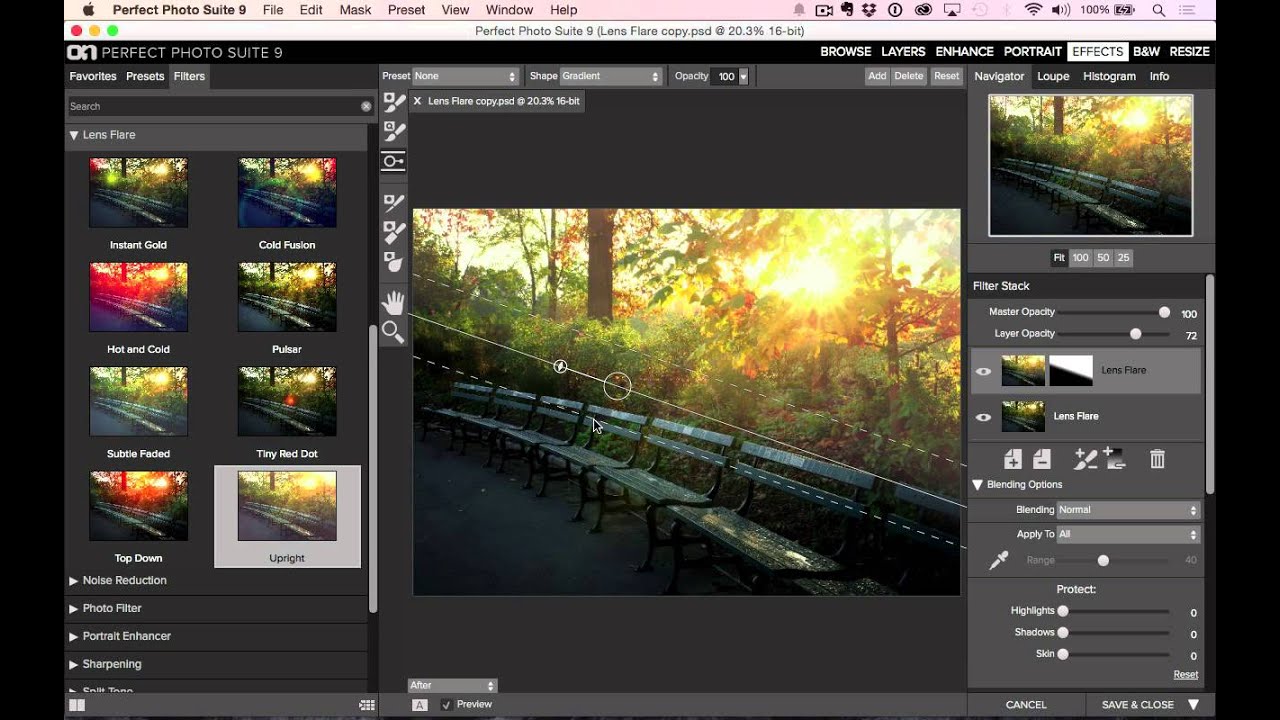This screenshot has height=720, width=1280.
Task: Open the Mask menu
Action: pos(355,10)
